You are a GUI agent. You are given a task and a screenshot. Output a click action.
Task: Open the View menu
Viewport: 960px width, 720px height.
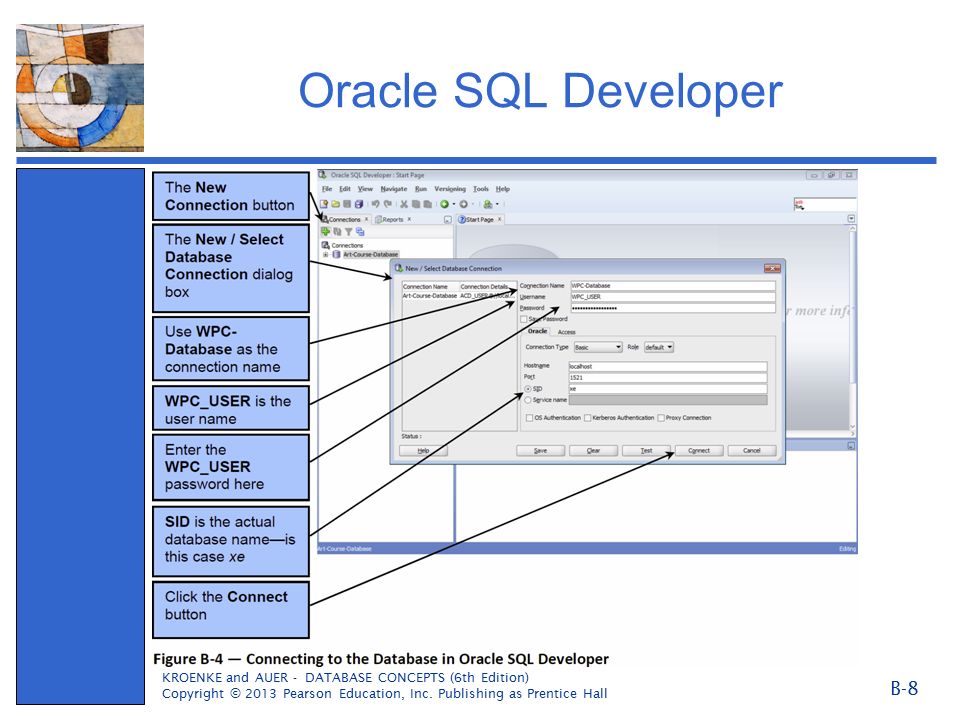pos(366,189)
